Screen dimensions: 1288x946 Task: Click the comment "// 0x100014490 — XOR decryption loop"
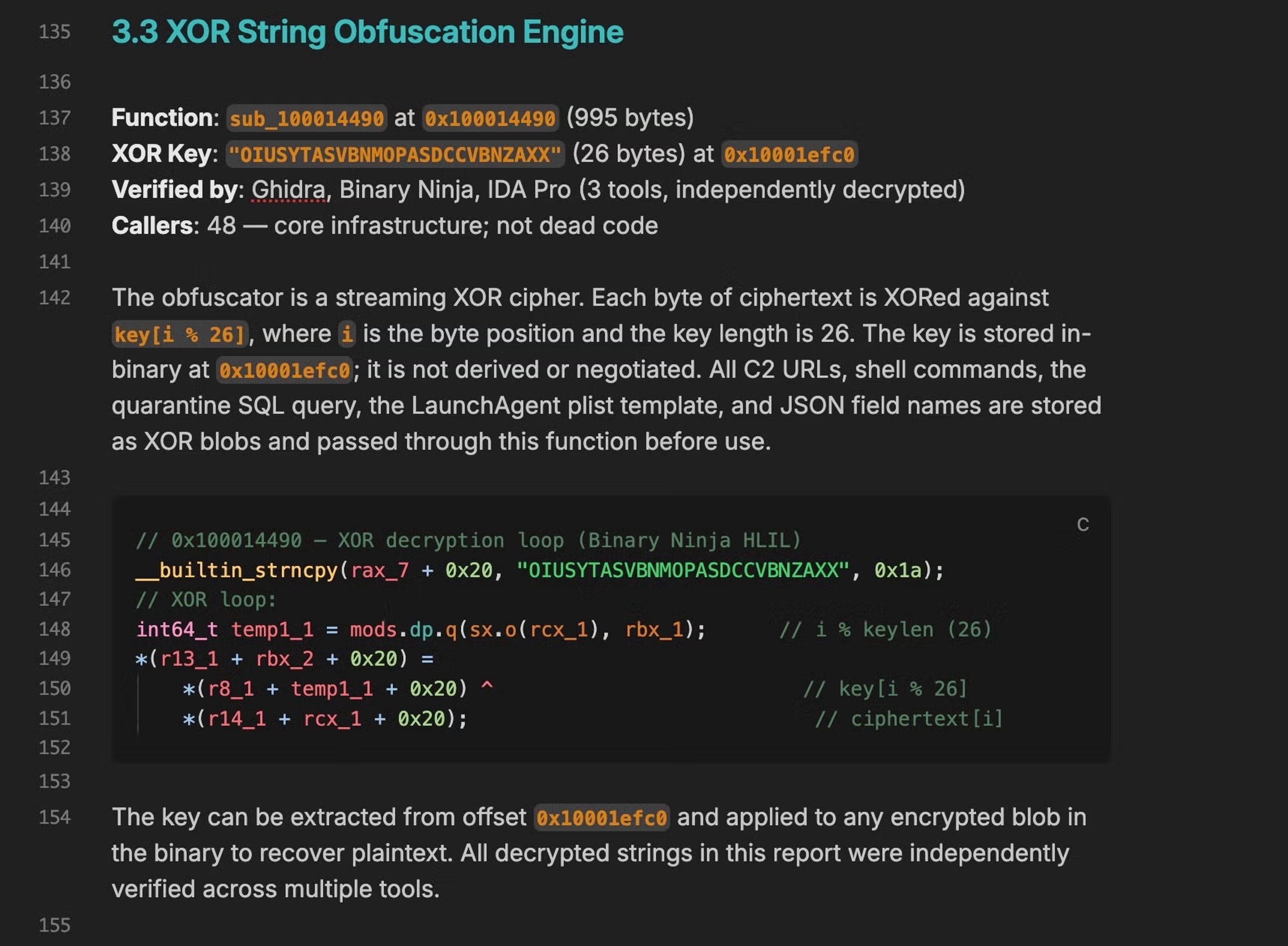(x=468, y=540)
